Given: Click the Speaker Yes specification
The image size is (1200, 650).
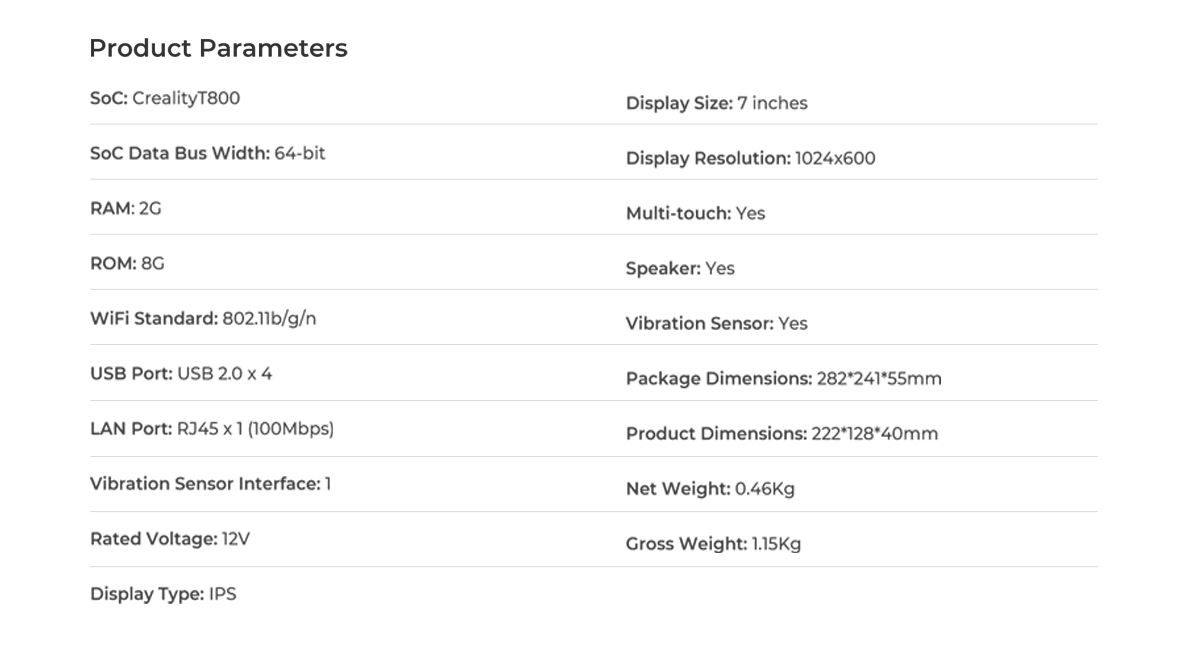Looking at the screenshot, I should point(680,268).
